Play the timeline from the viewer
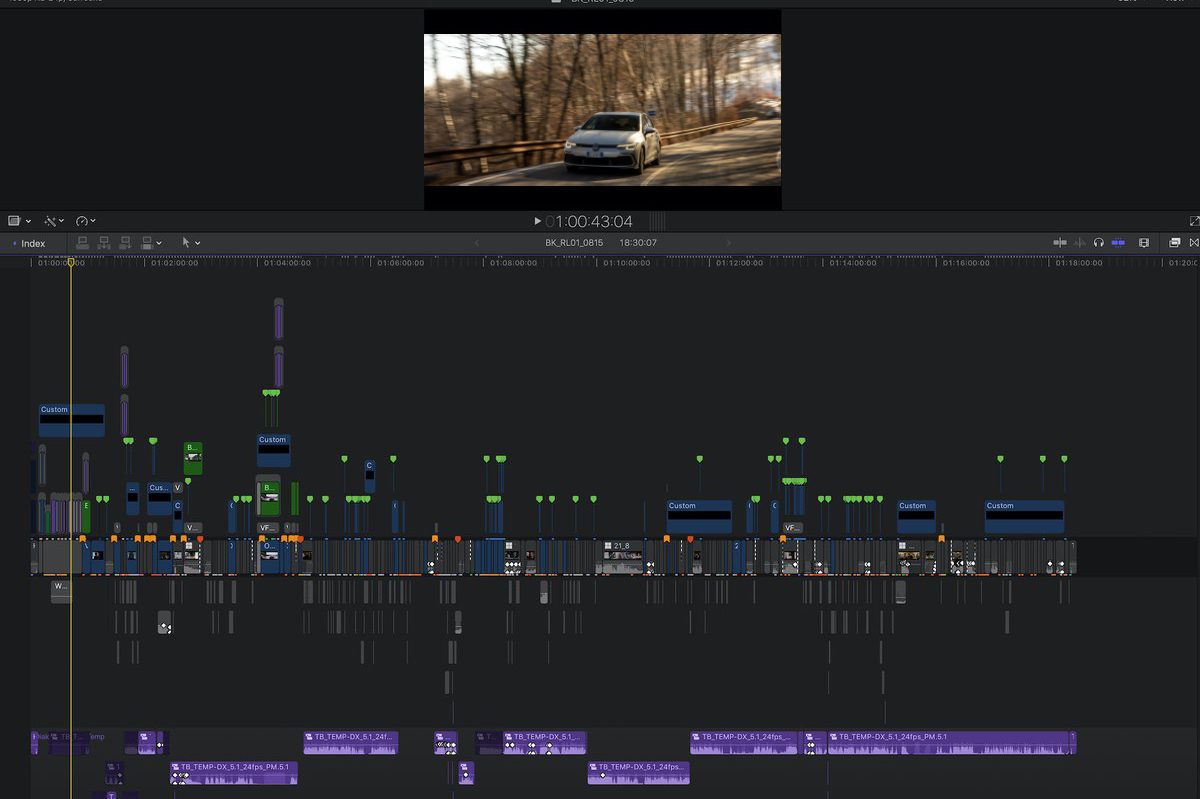This screenshot has height=799, width=1200. [x=537, y=221]
